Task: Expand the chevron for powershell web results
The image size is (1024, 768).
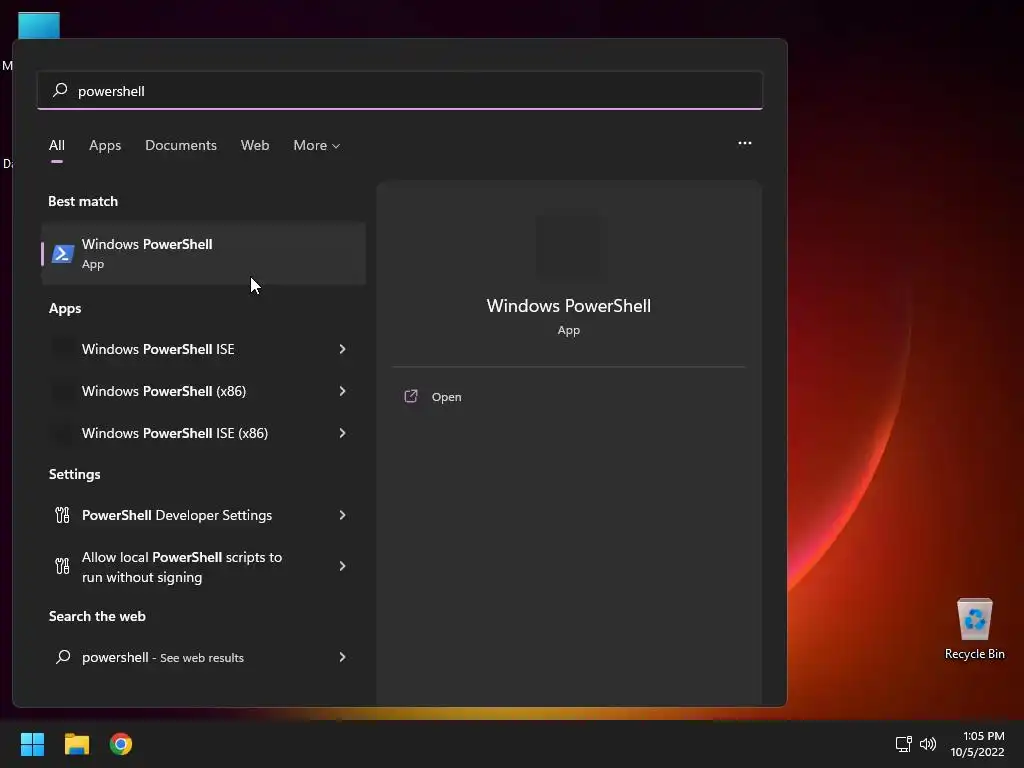Action: [342, 657]
